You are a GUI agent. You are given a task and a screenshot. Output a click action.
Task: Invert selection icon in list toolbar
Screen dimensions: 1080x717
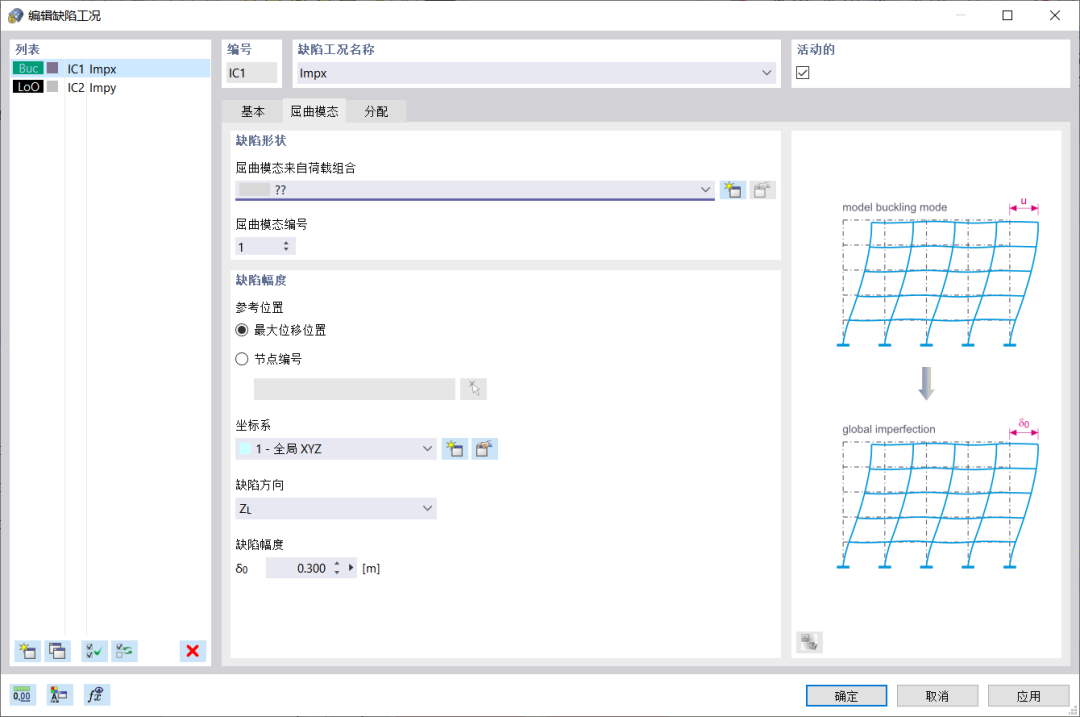125,651
